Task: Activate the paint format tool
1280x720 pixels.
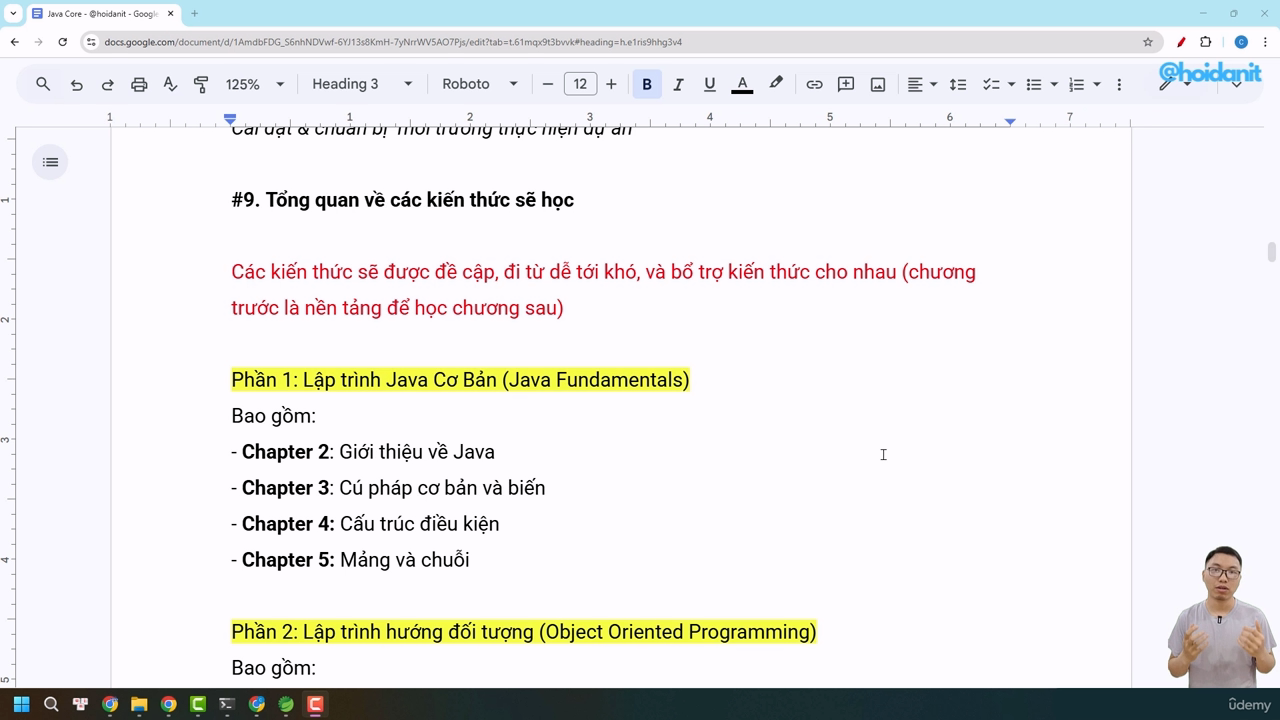Action: [x=201, y=84]
